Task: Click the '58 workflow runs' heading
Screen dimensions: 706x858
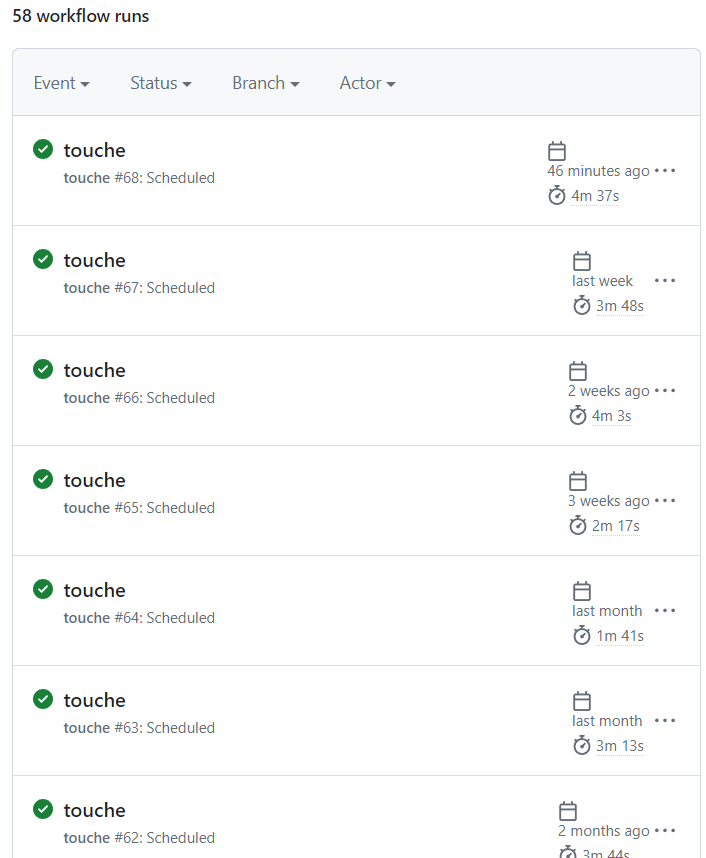Action: tap(80, 16)
